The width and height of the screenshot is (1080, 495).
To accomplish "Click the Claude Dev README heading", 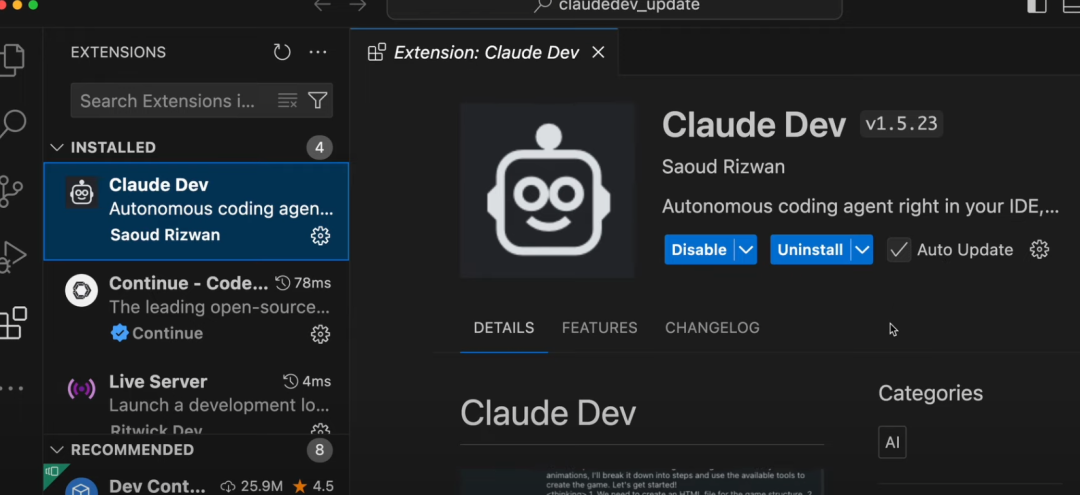I will pos(548,413).
